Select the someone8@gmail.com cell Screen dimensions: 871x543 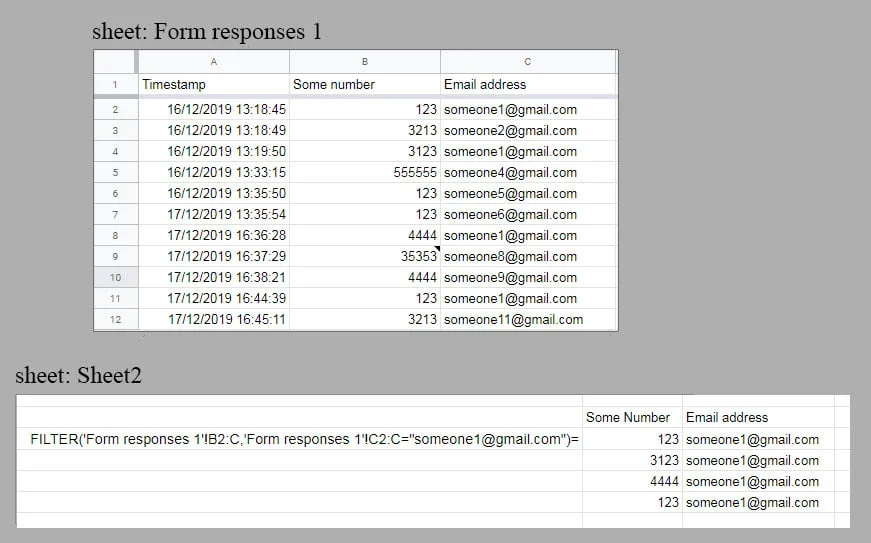528,257
